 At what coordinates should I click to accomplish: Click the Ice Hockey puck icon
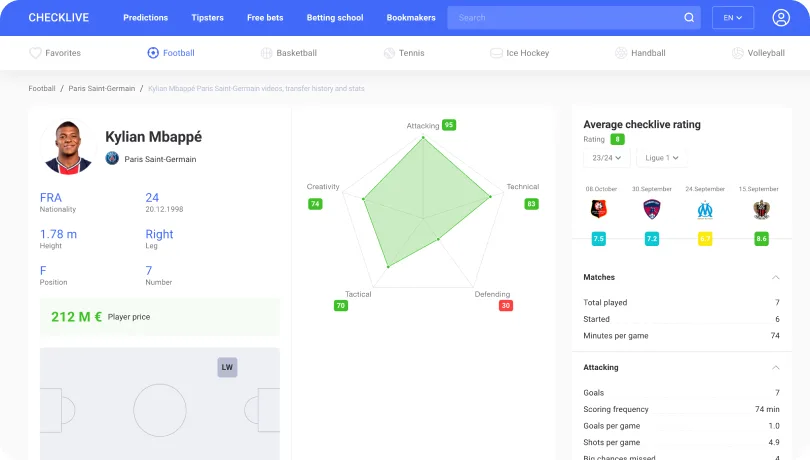pyautogui.click(x=496, y=53)
